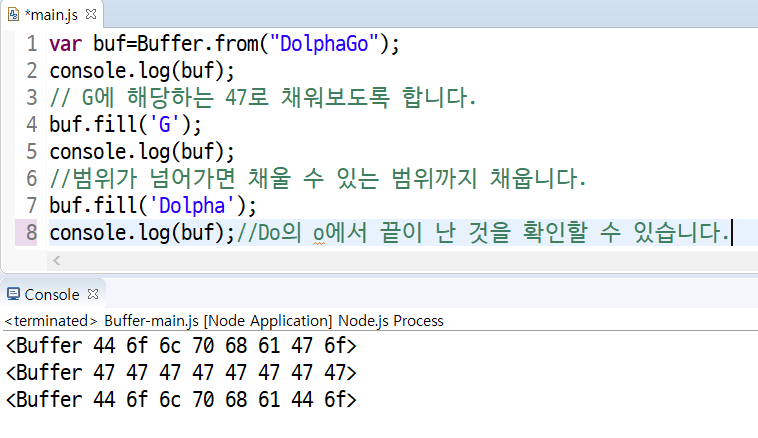Viewport: 758px width, 438px height.
Task: Click the 'Dolpha' string on line 7
Action: tap(192, 206)
